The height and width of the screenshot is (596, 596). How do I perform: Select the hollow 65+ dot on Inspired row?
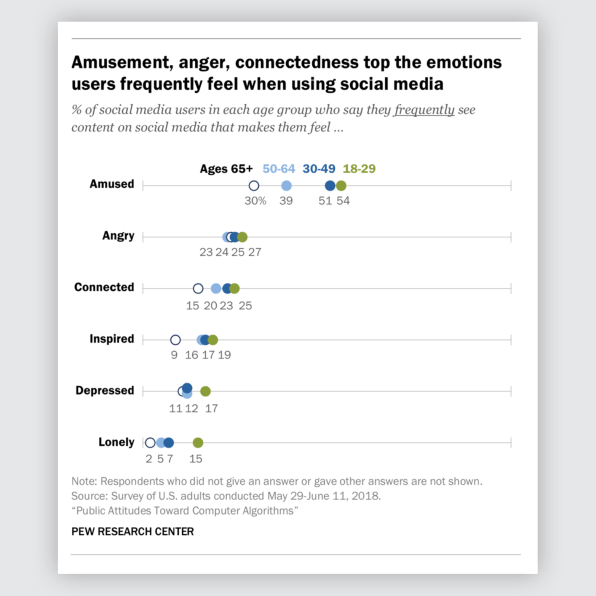click(x=175, y=340)
